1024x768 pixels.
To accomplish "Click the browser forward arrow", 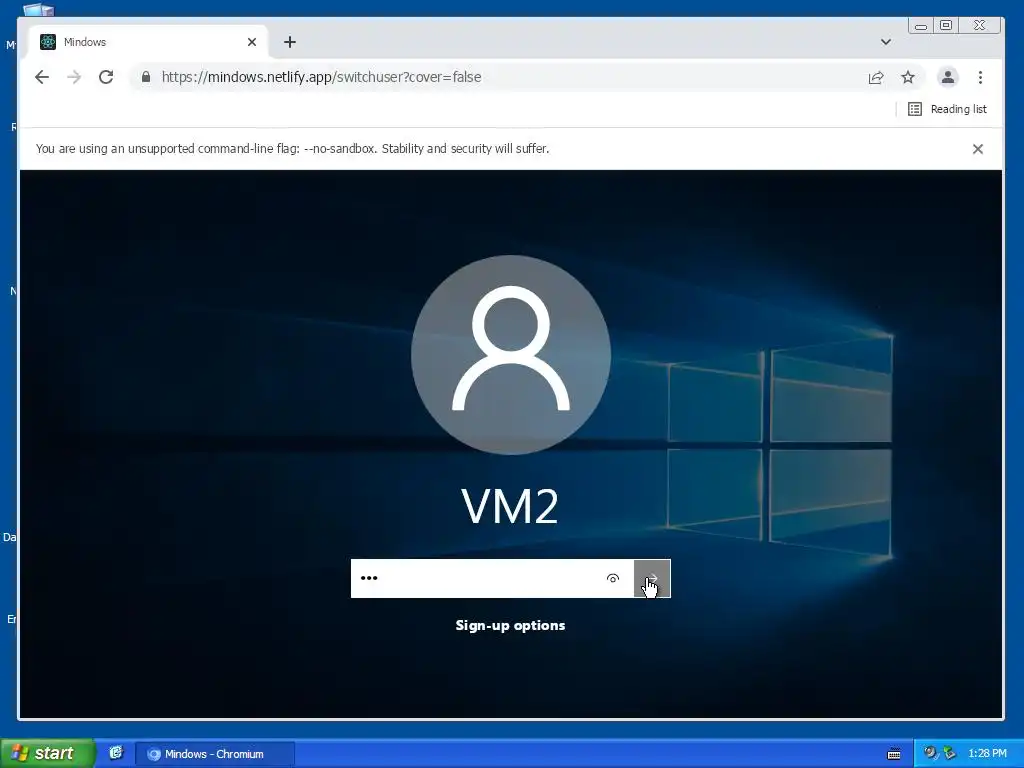I will (x=74, y=77).
